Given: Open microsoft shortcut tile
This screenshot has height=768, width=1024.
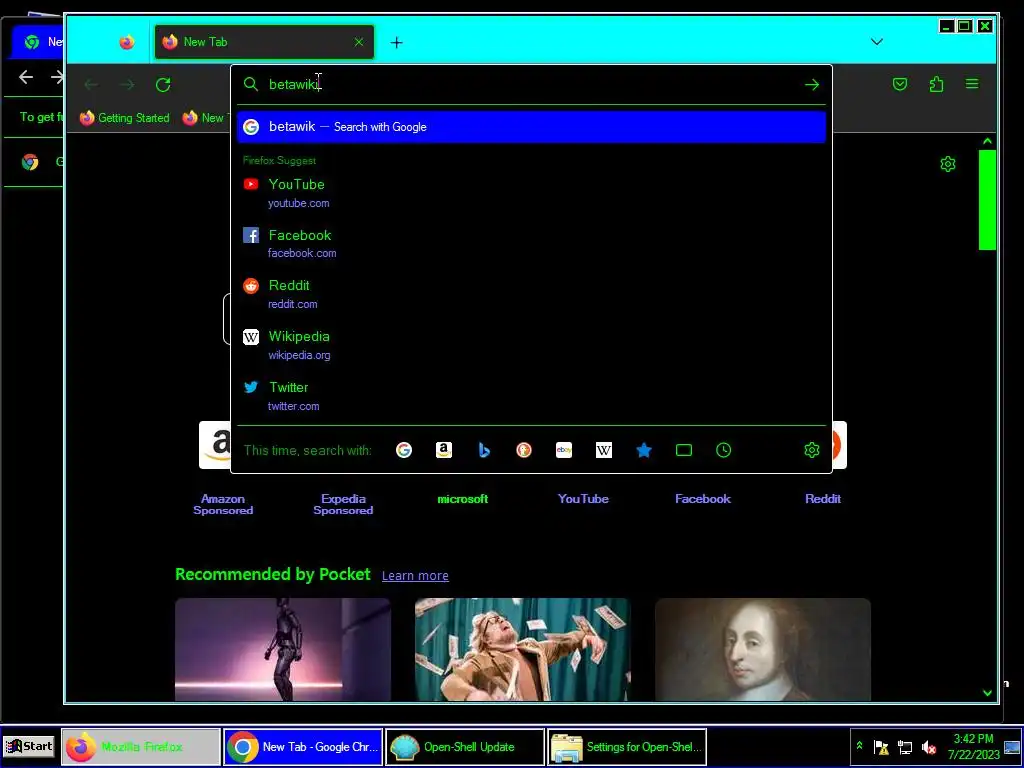Looking at the screenshot, I should [x=462, y=499].
